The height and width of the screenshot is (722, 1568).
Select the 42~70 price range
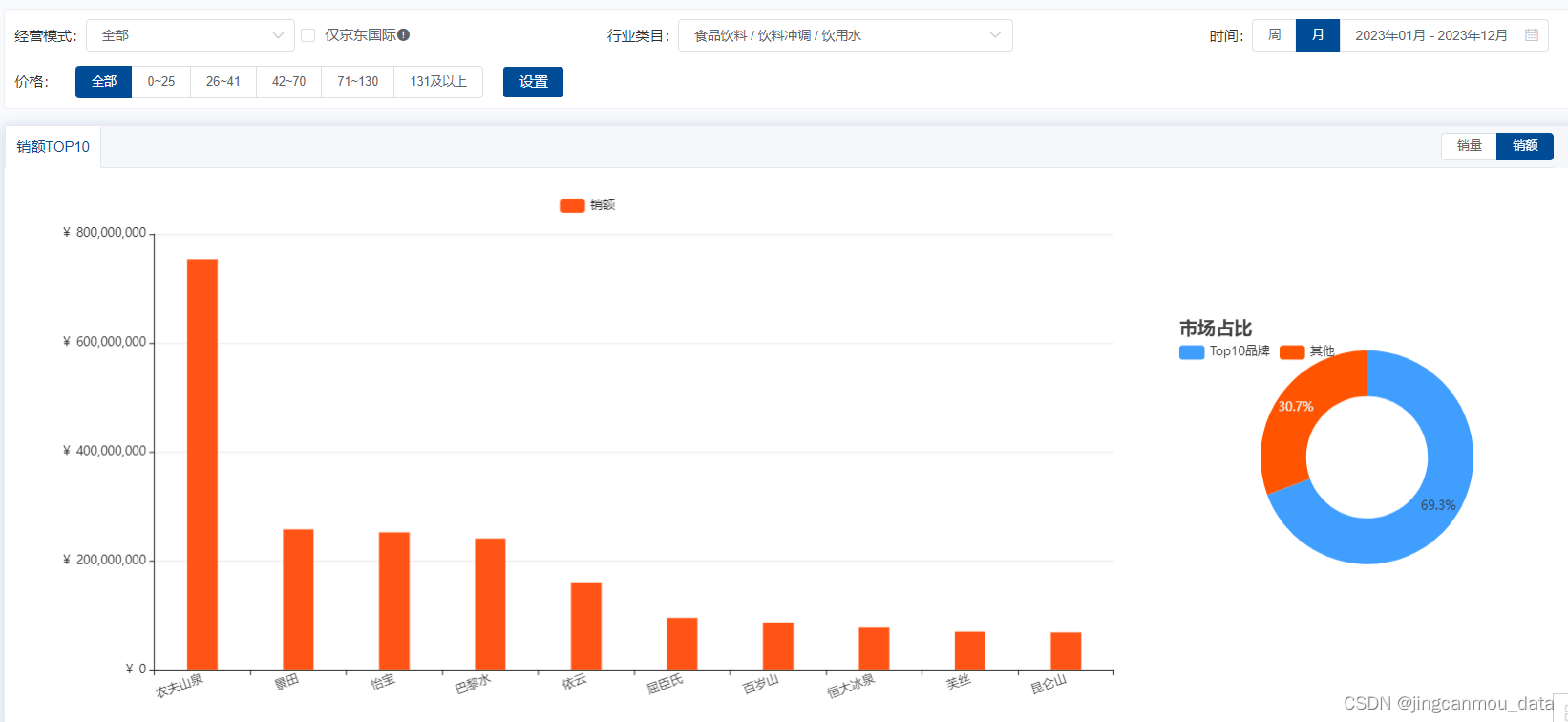[289, 82]
